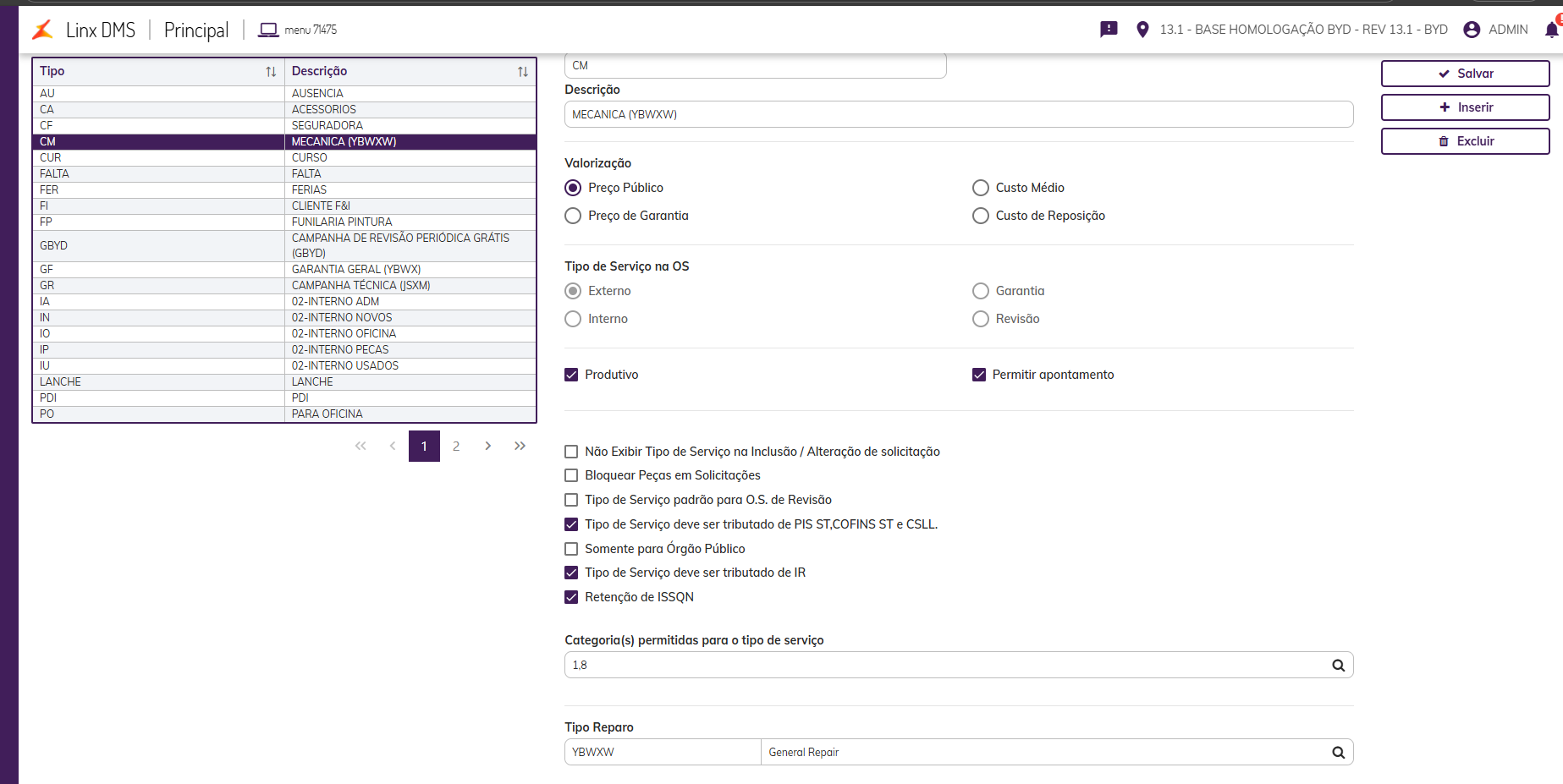Open the notifications bell
1563x784 pixels.
point(1551,30)
